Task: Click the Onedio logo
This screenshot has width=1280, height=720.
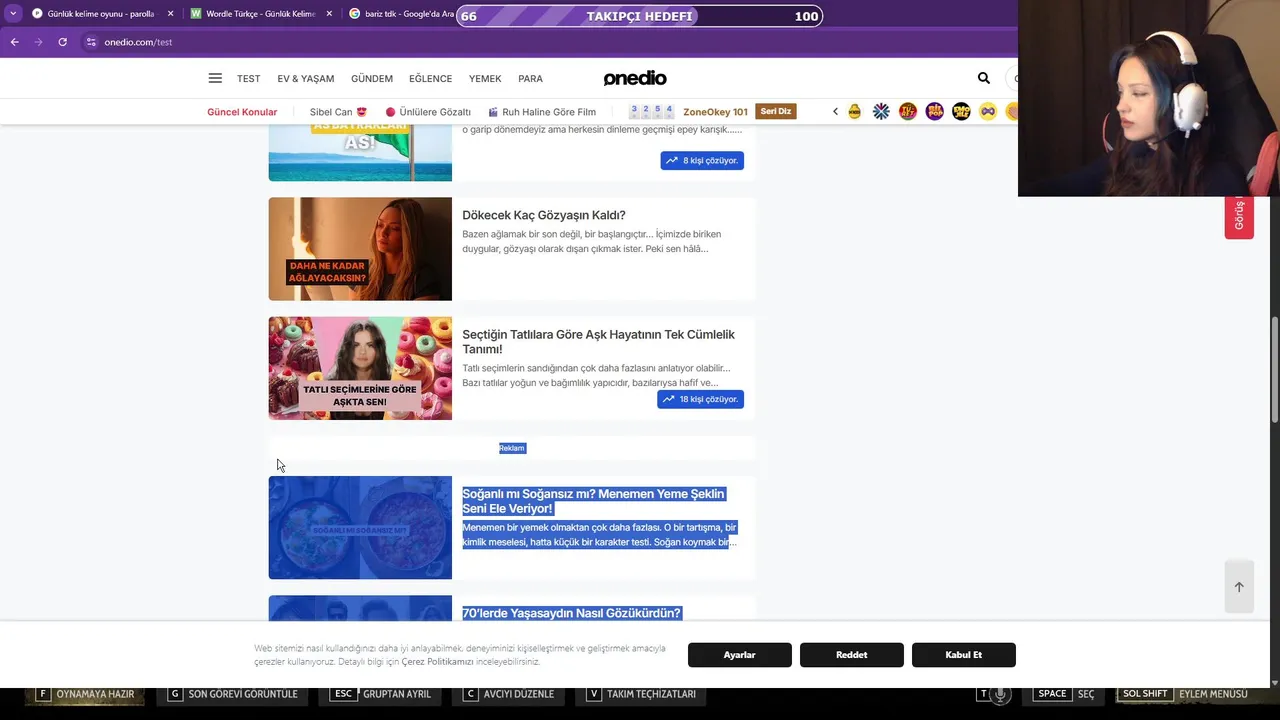Action: click(635, 78)
